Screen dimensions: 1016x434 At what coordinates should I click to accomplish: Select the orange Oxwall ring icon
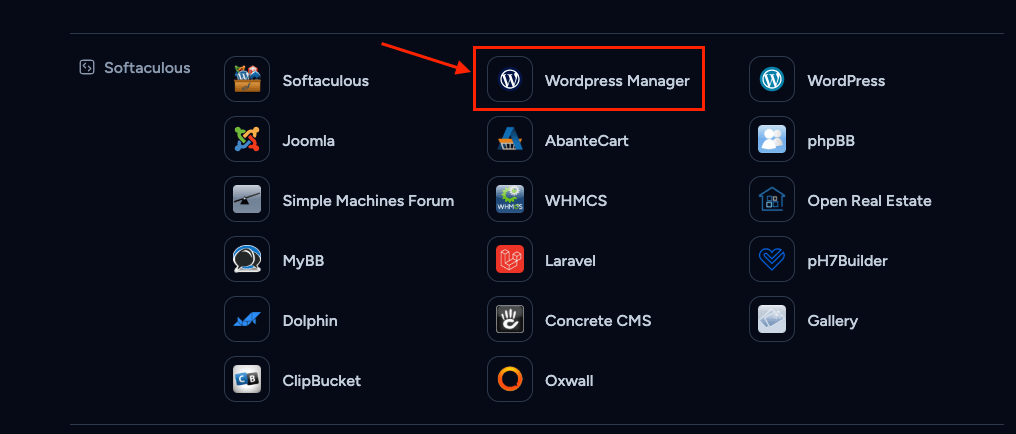point(510,379)
